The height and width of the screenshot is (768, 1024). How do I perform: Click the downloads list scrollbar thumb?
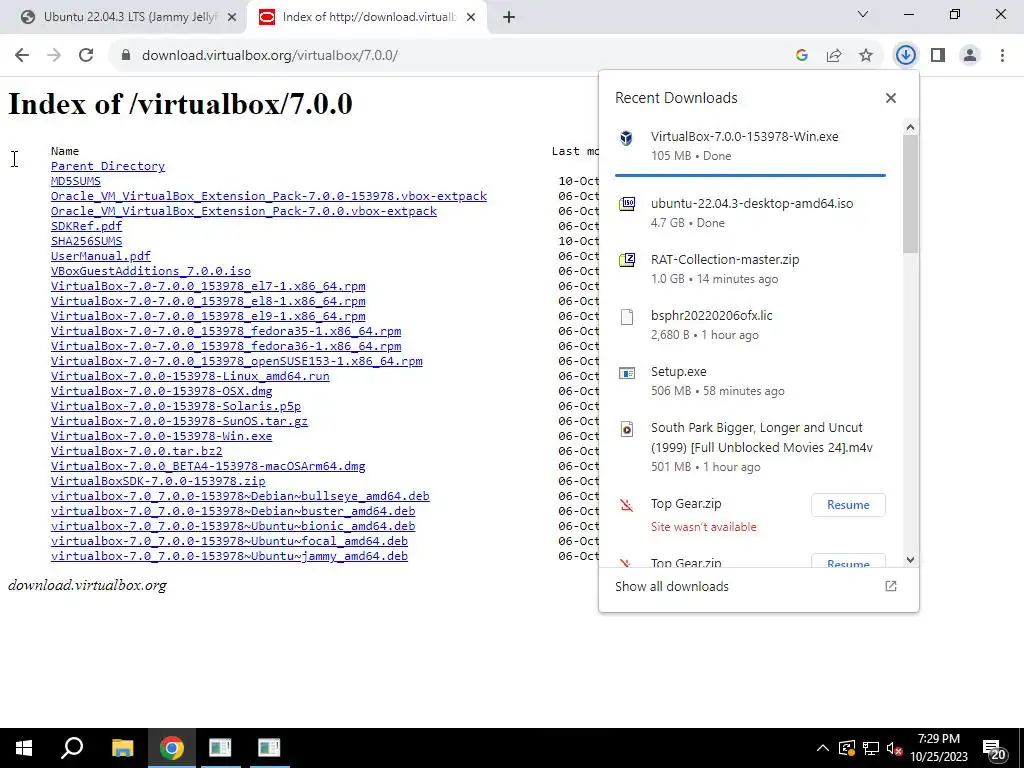tap(910, 193)
